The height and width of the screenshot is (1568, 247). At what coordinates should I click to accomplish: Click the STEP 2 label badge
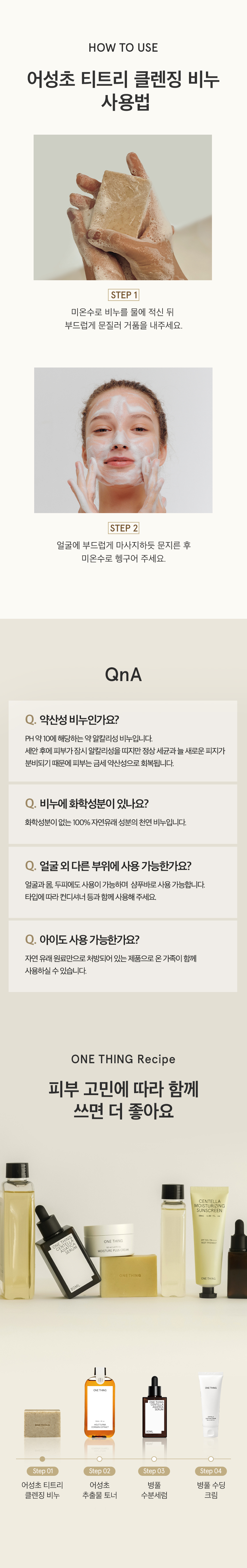click(x=123, y=528)
